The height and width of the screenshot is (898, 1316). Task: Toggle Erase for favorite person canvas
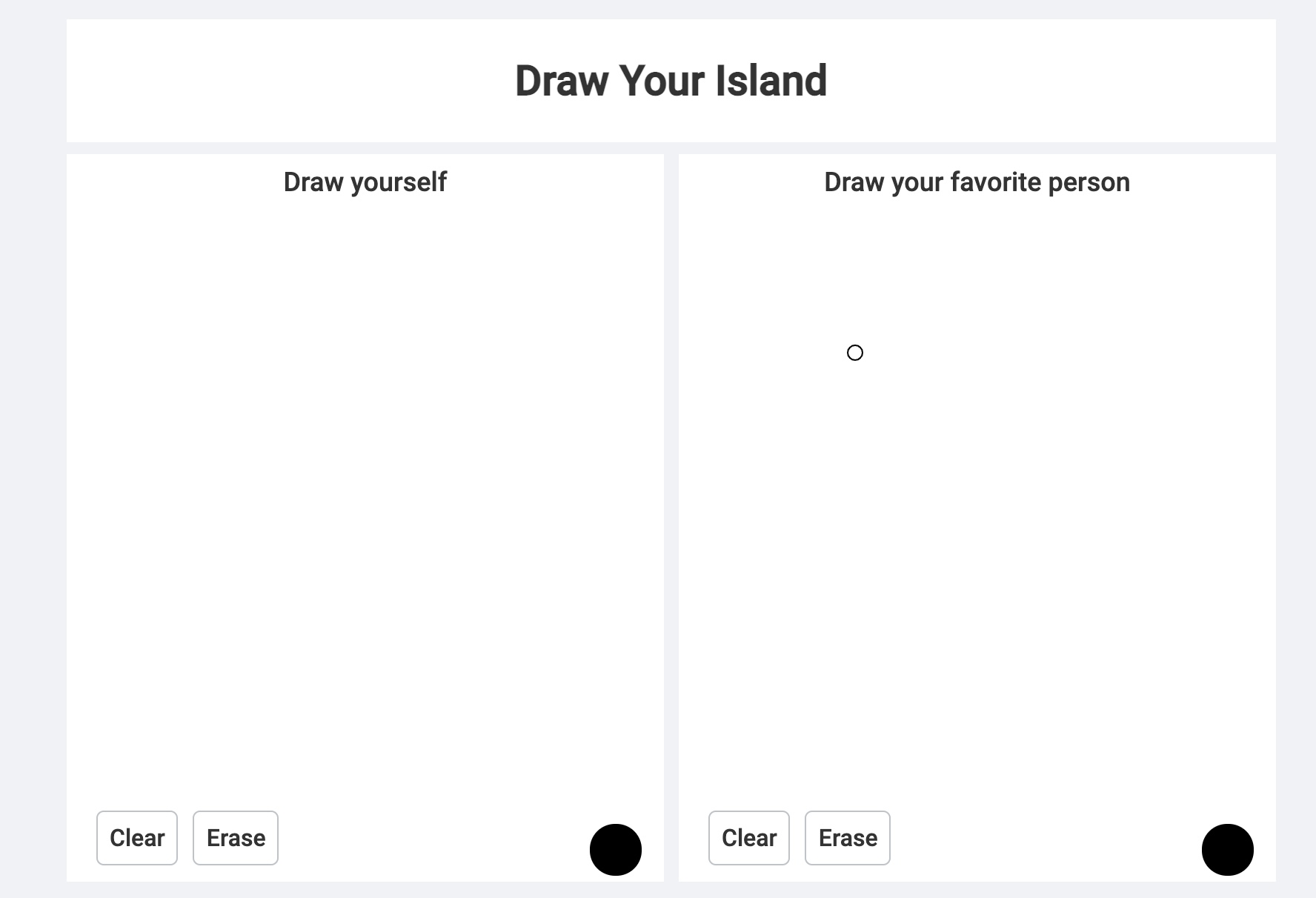pos(848,838)
